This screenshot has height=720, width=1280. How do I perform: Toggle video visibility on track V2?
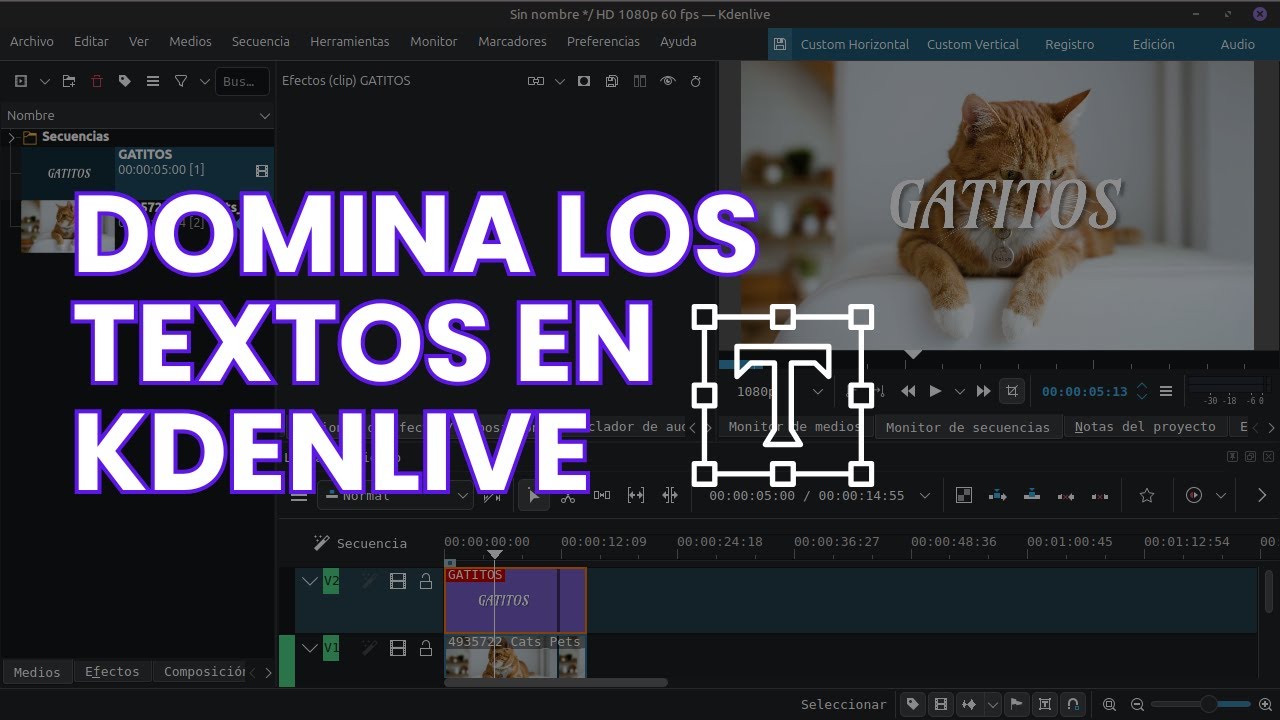tap(398, 581)
